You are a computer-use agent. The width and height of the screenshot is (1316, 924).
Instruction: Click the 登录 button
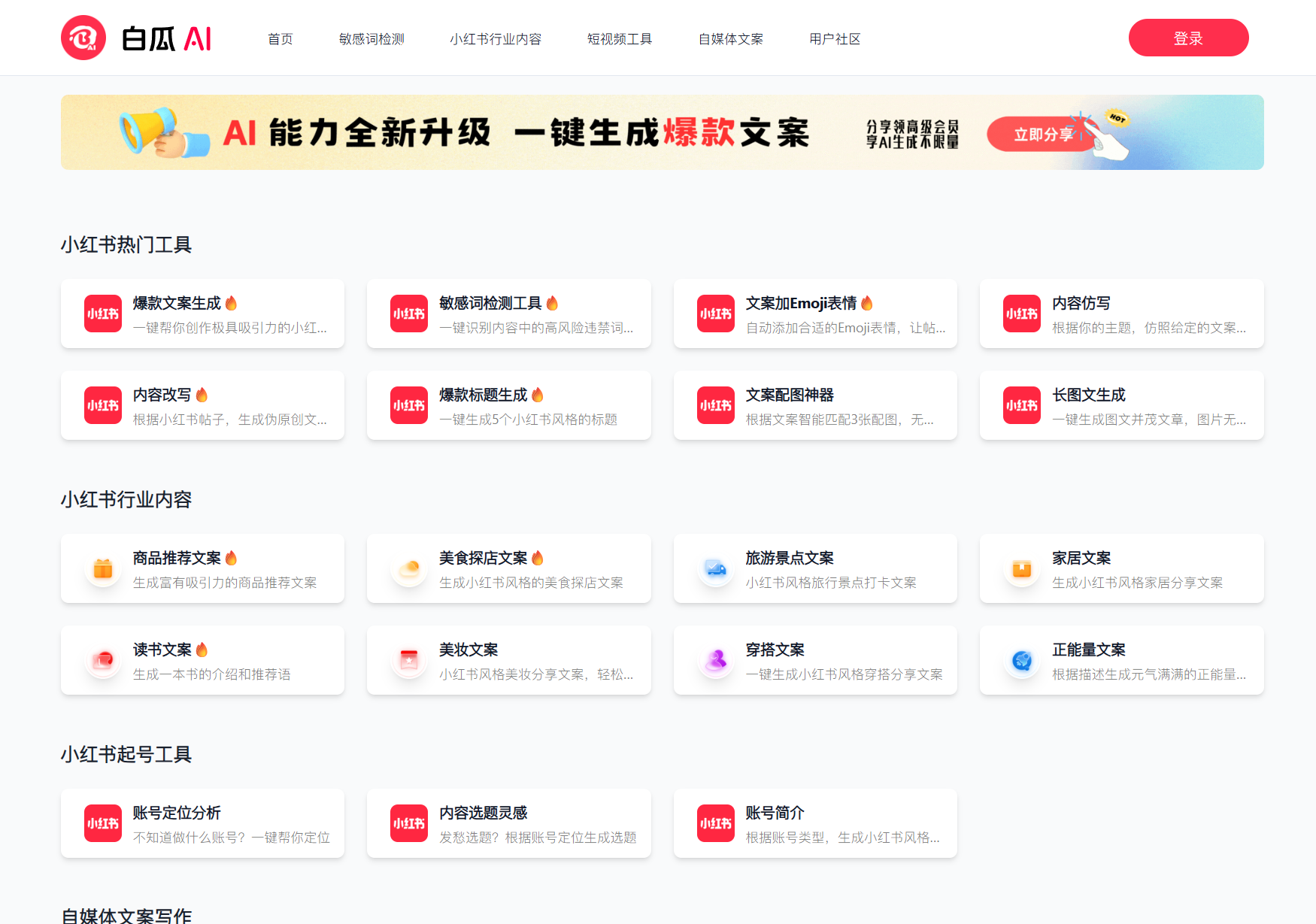click(1188, 38)
